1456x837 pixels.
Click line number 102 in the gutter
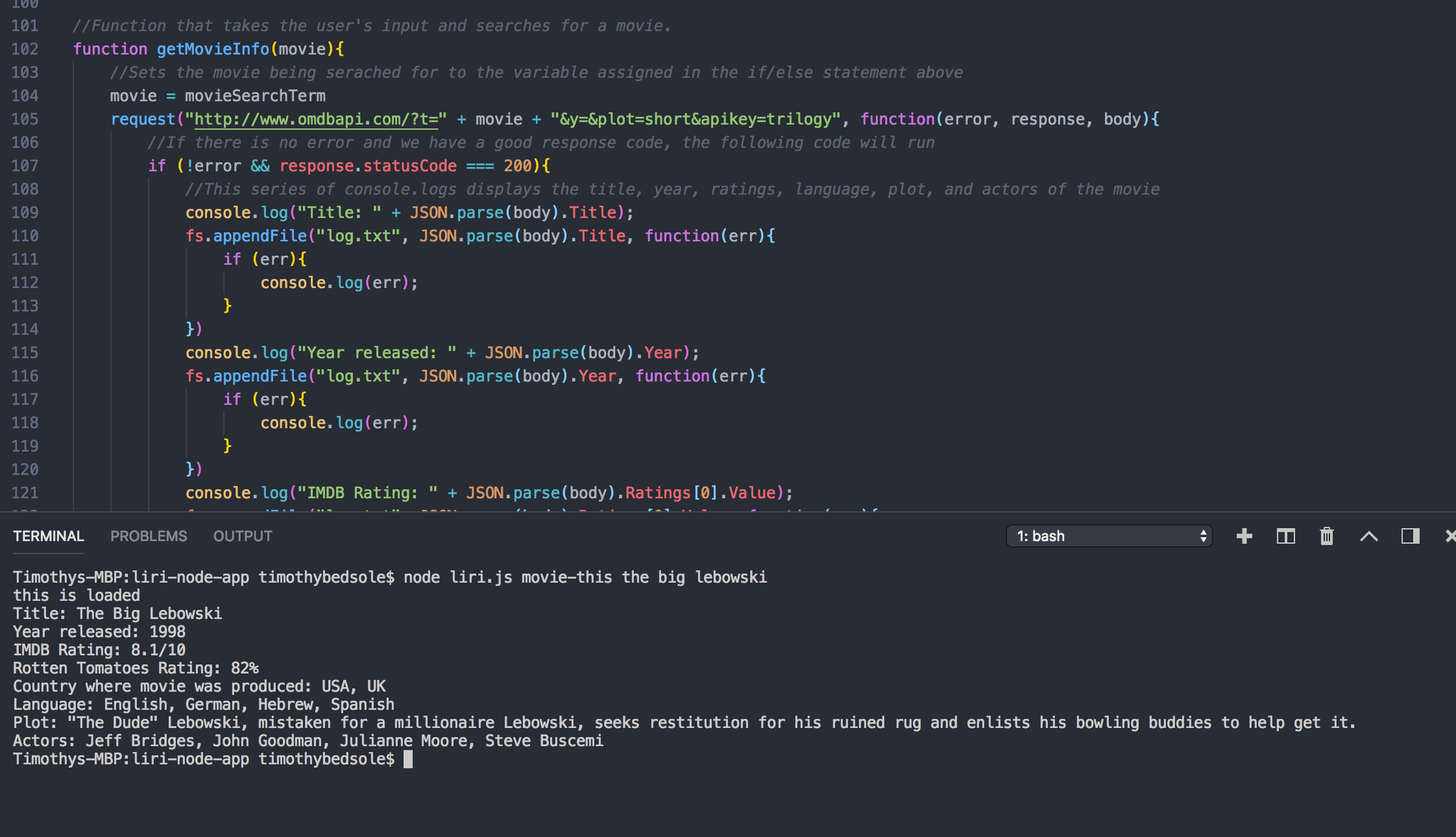25,49
